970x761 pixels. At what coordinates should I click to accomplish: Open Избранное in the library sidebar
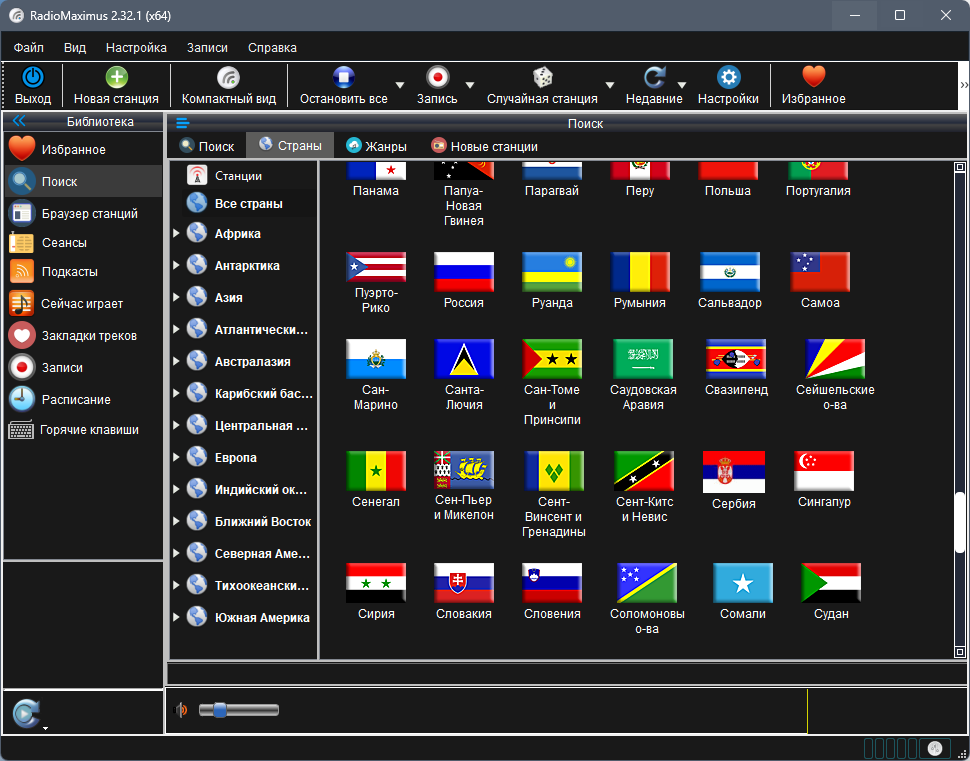pyautogui.click(x=83, y=150)
